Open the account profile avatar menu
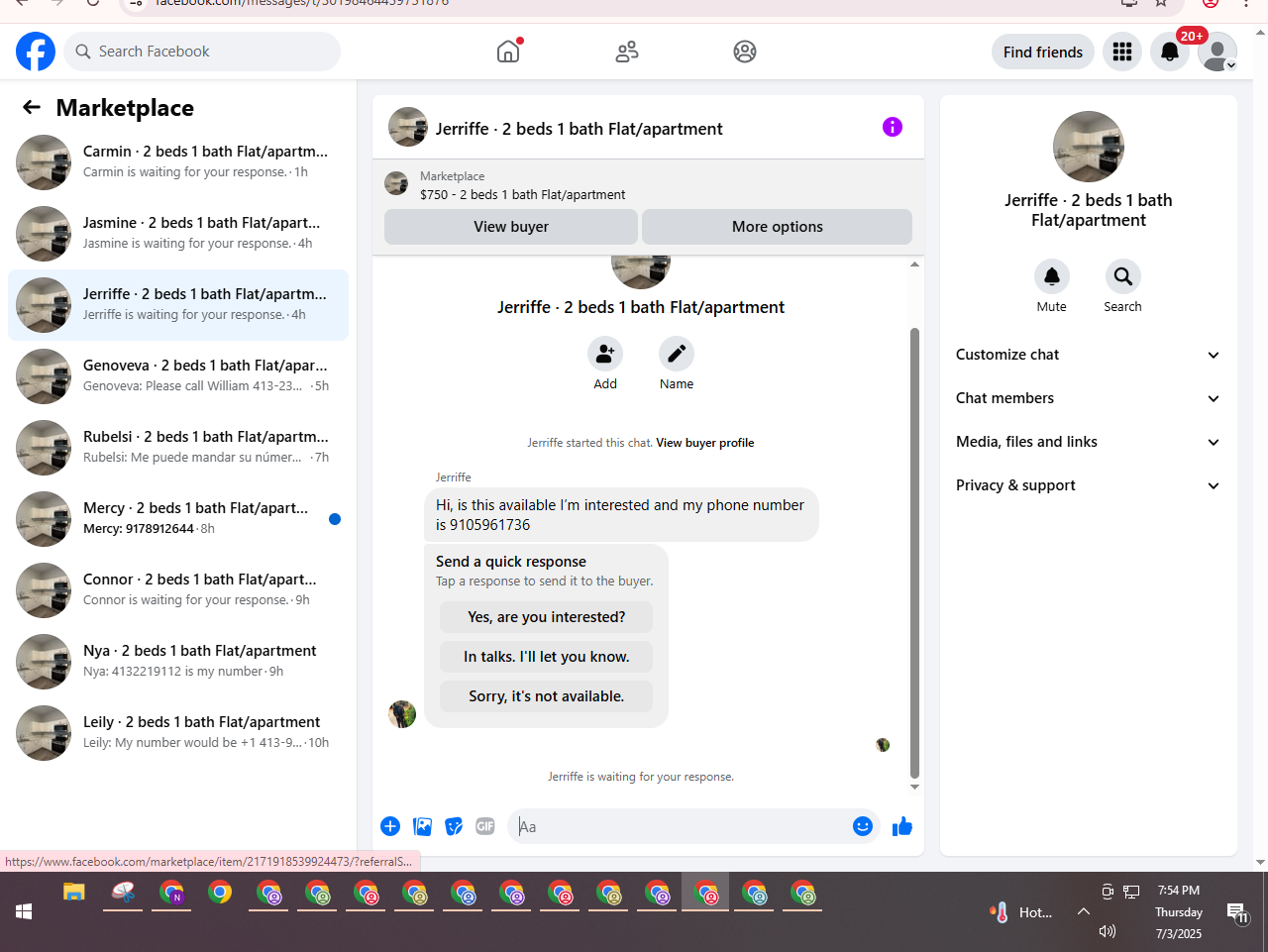This screenshot has height=952, width=1268. point(1217,52)
